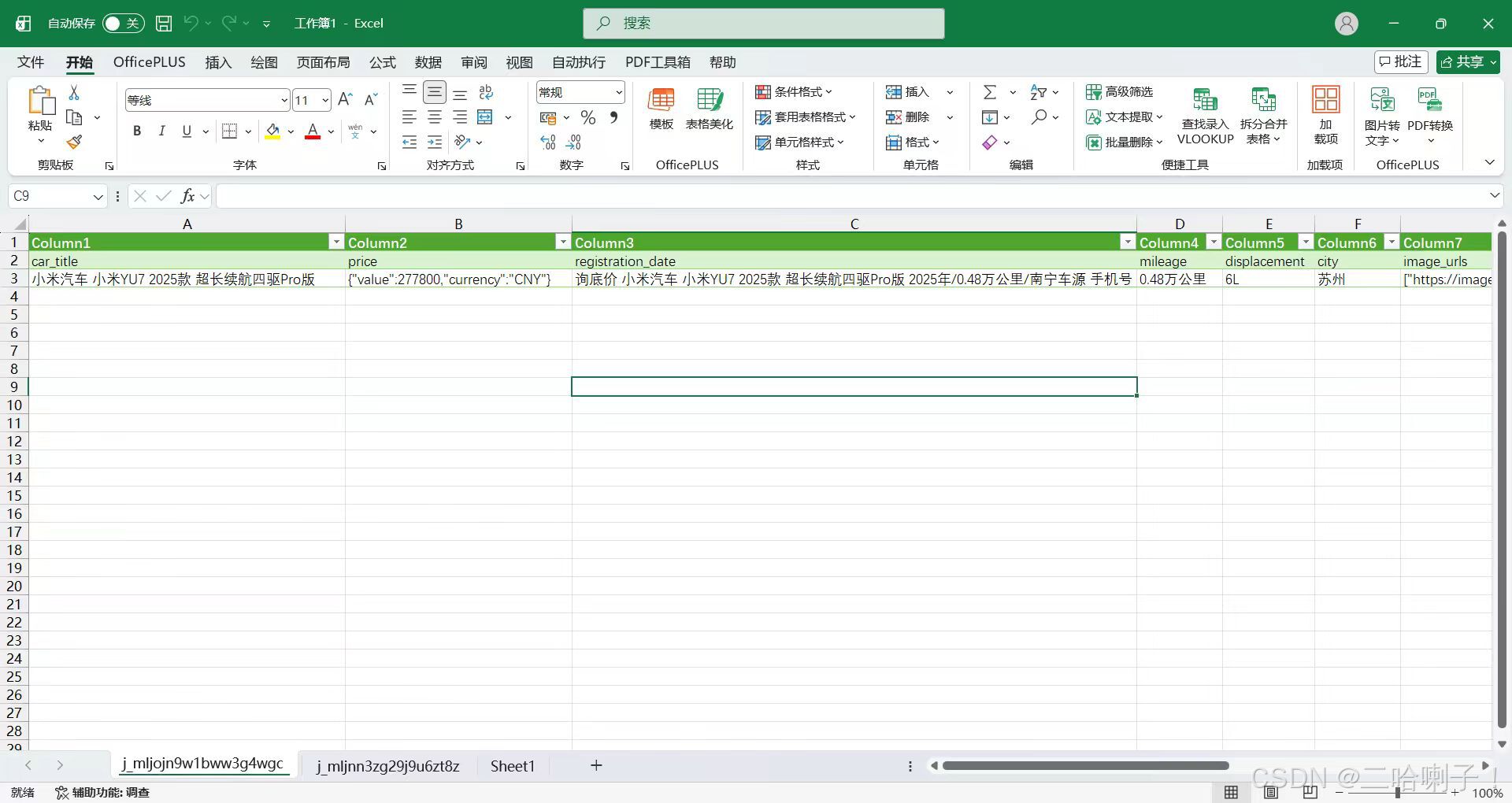The image size is (1512, 803).
Task: Apply Bold formatting
Action: [x=137, y=131]
